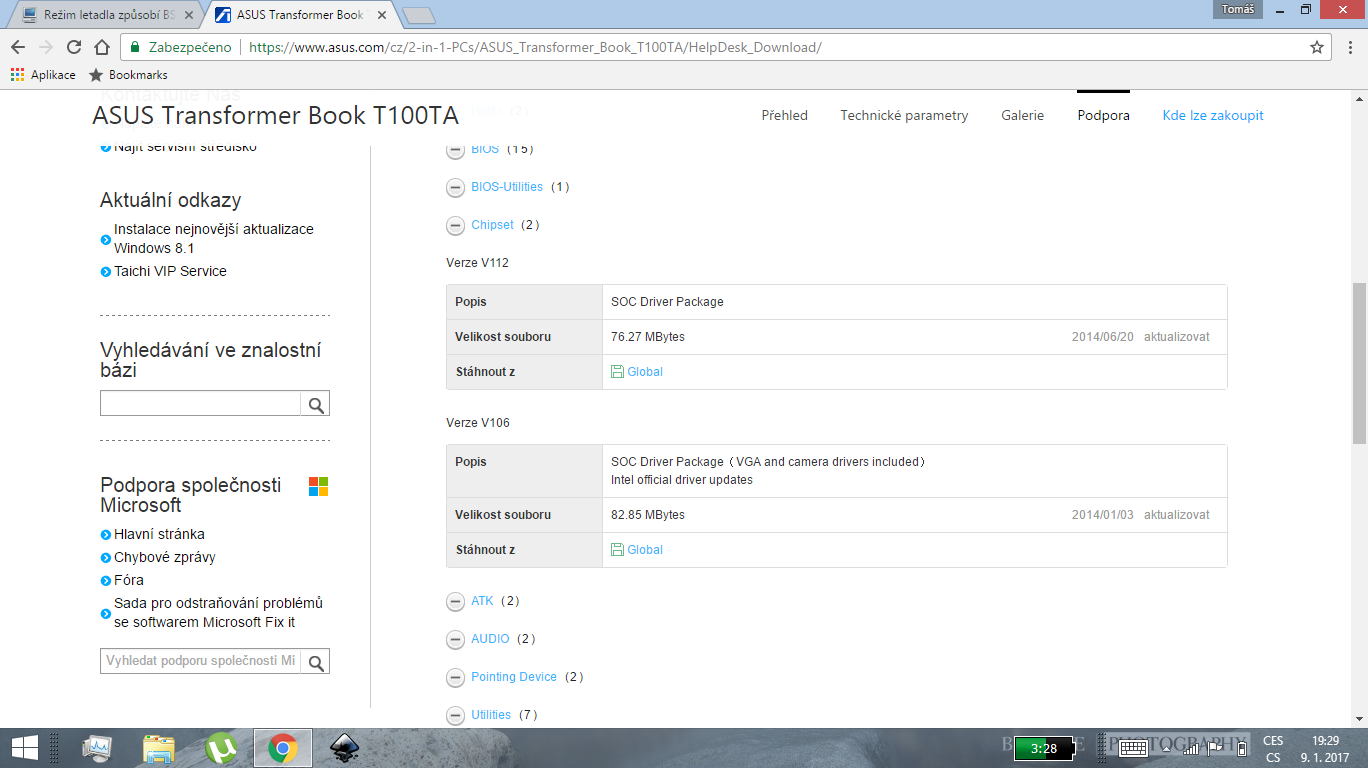Collapse the Chipset category
Viewport: 1368px width, 768px height.
[x=455, y=225]
